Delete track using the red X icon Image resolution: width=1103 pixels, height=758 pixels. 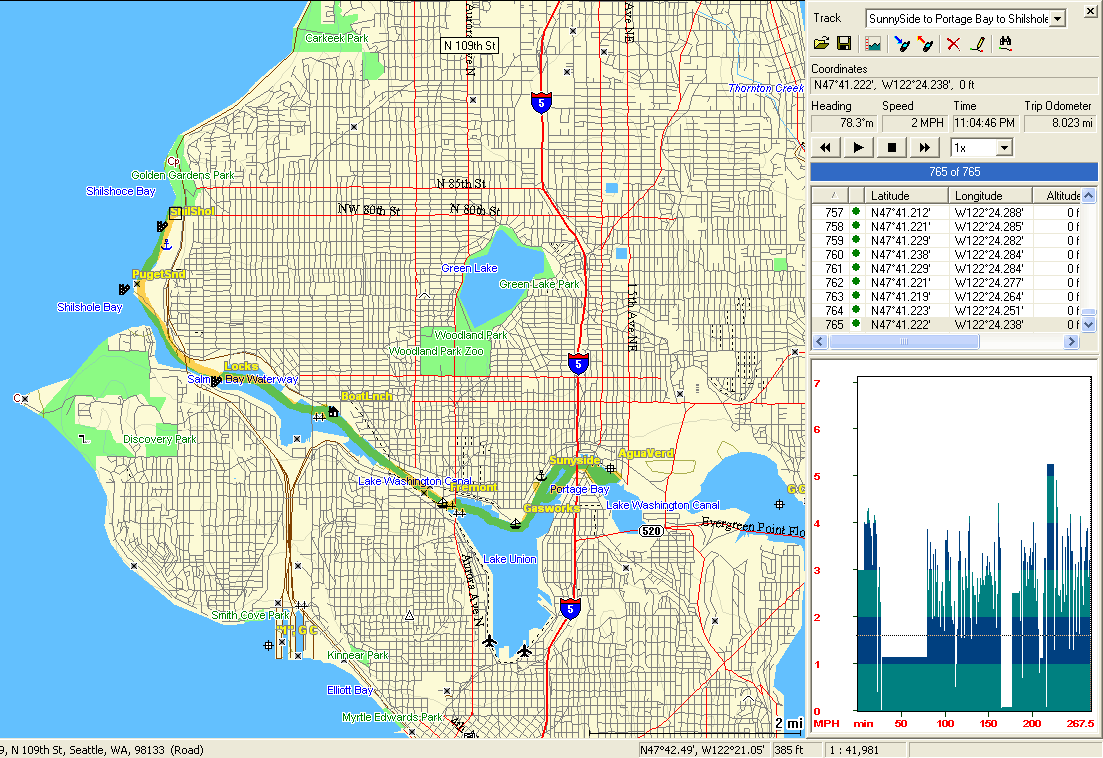coord(954,44)
